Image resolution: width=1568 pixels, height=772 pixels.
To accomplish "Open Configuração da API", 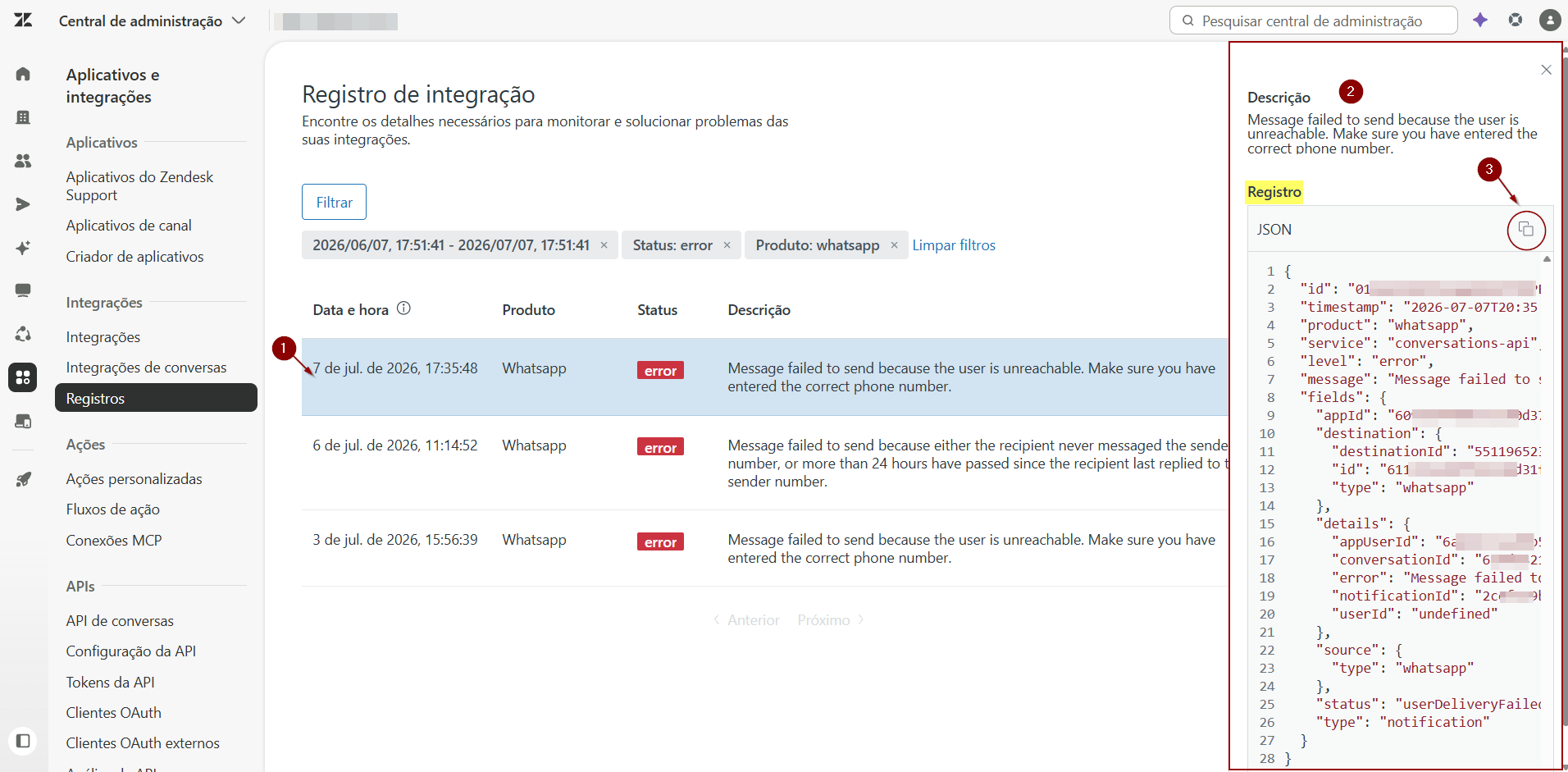I will pyautogui.click(x=131, y=651).
